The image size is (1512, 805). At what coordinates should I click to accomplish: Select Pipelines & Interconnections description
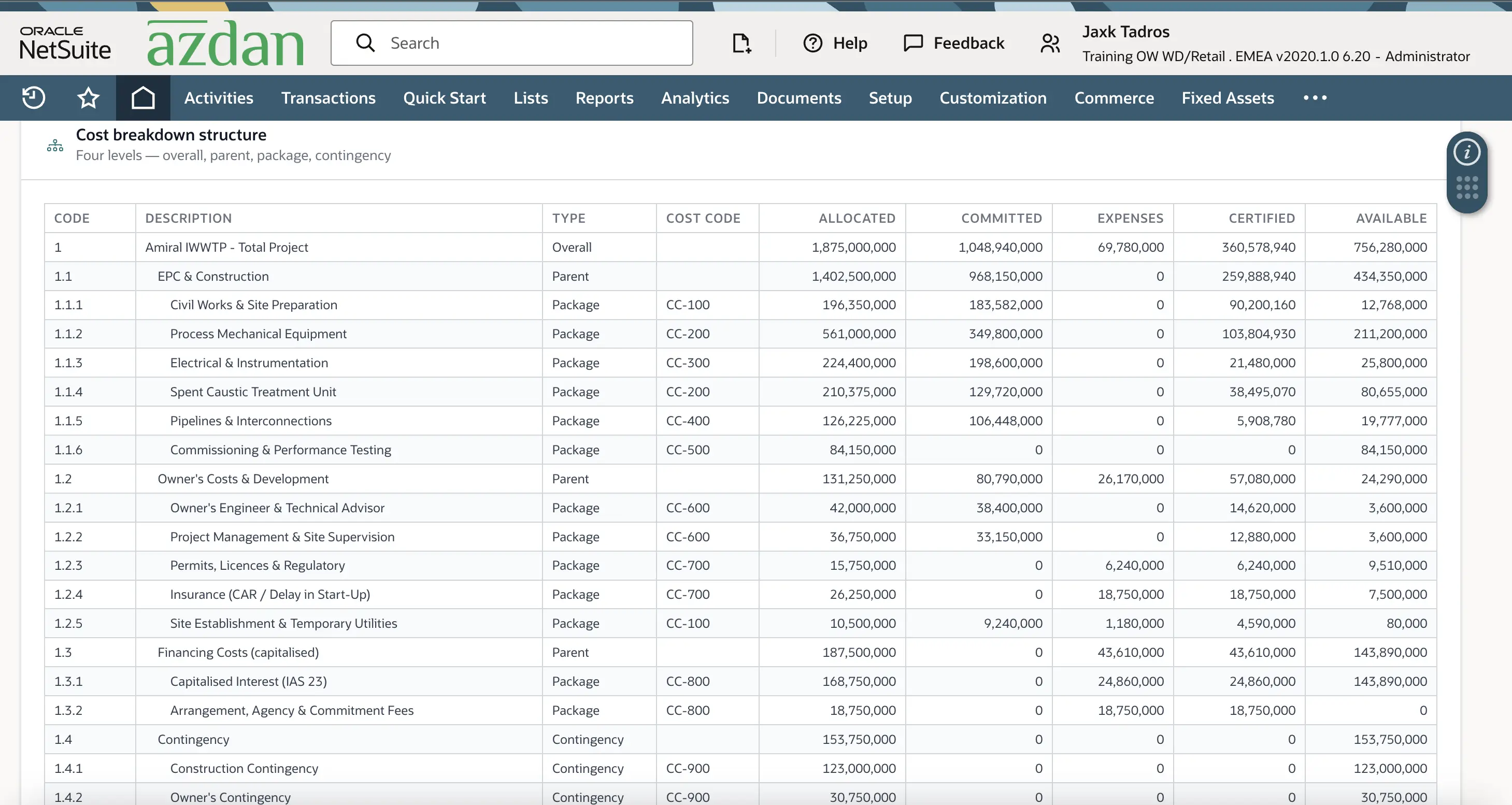tap(251, 421)
